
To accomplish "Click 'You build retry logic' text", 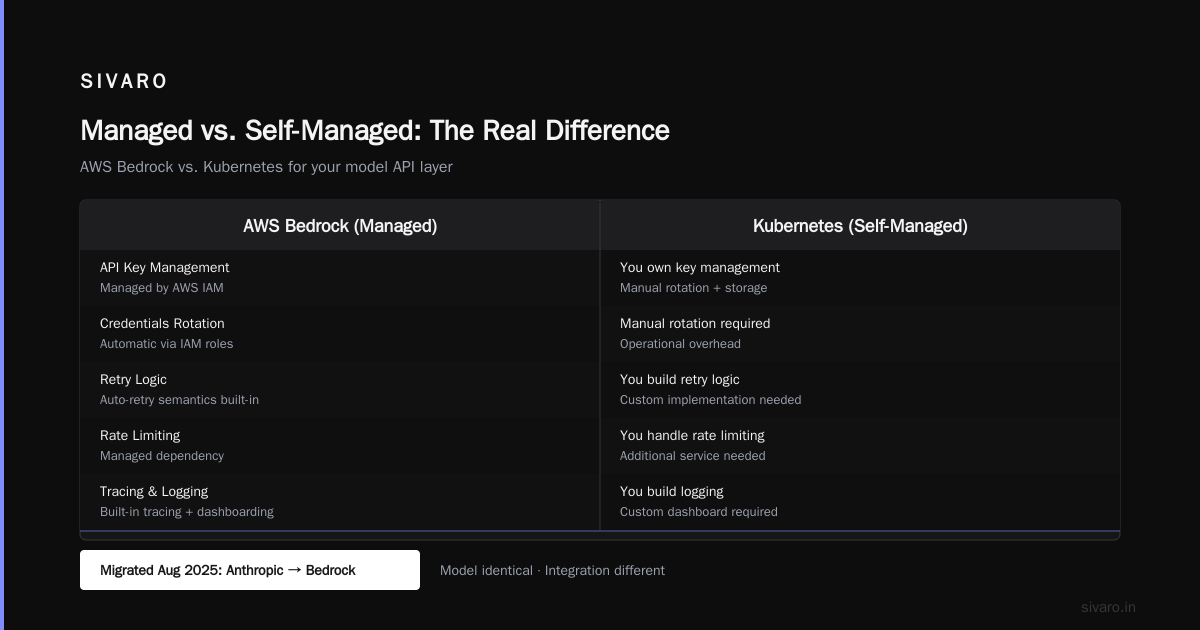I will coord(680,379).
